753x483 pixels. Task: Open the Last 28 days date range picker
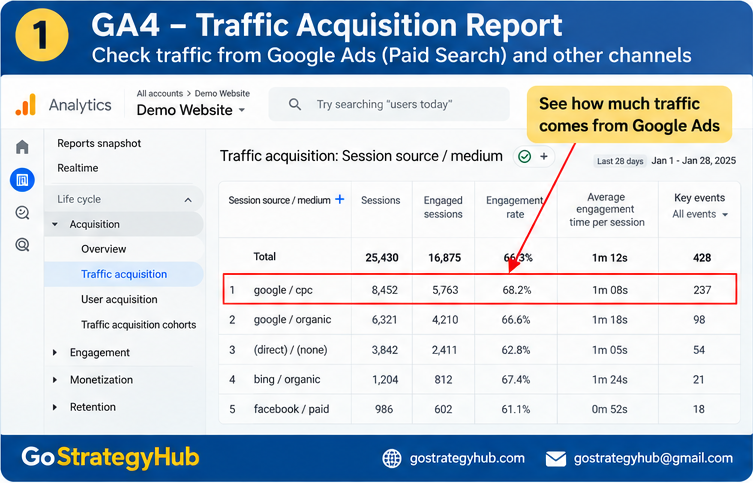[620, 161]
